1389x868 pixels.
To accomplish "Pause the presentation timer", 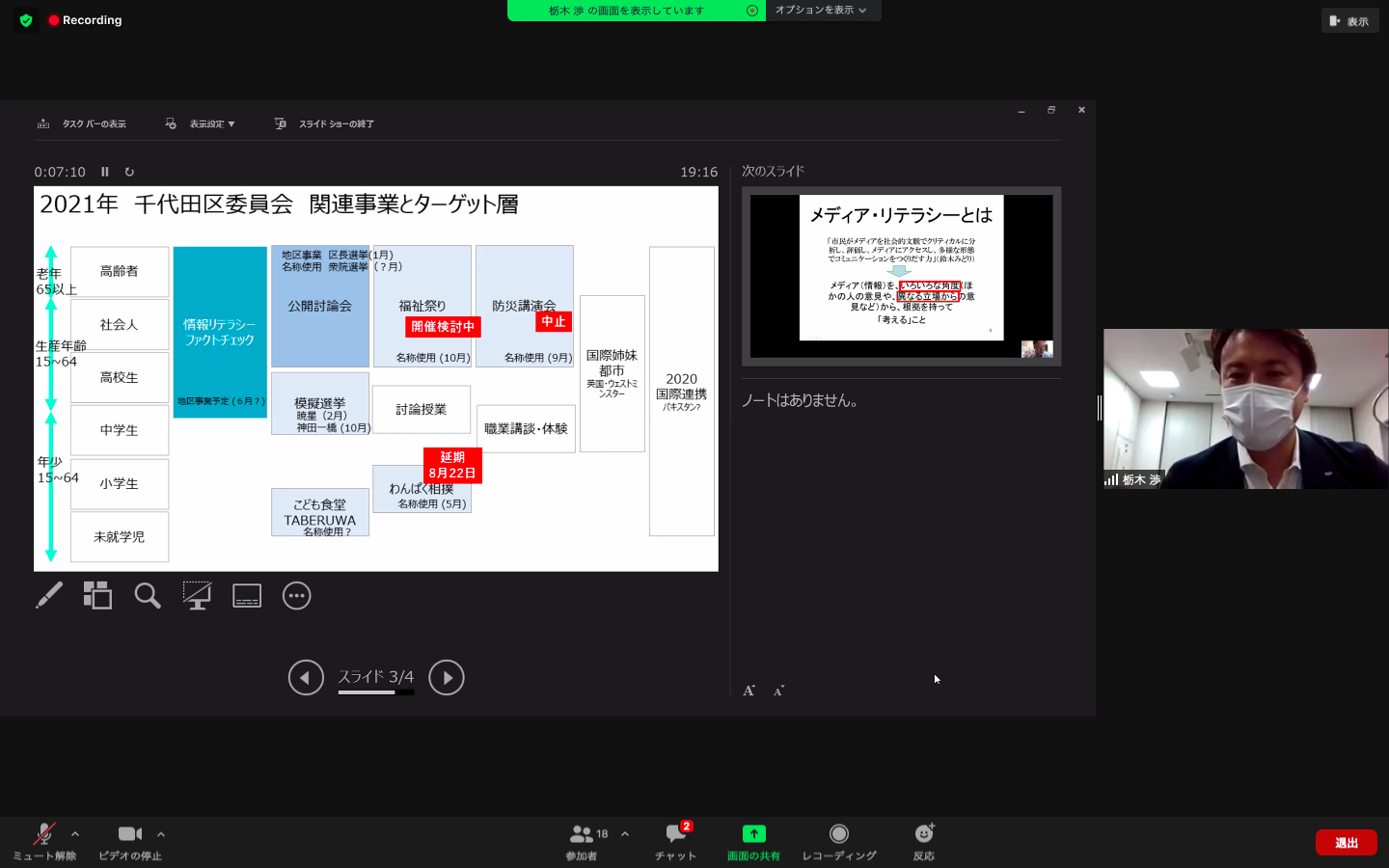I will (105, 172).
